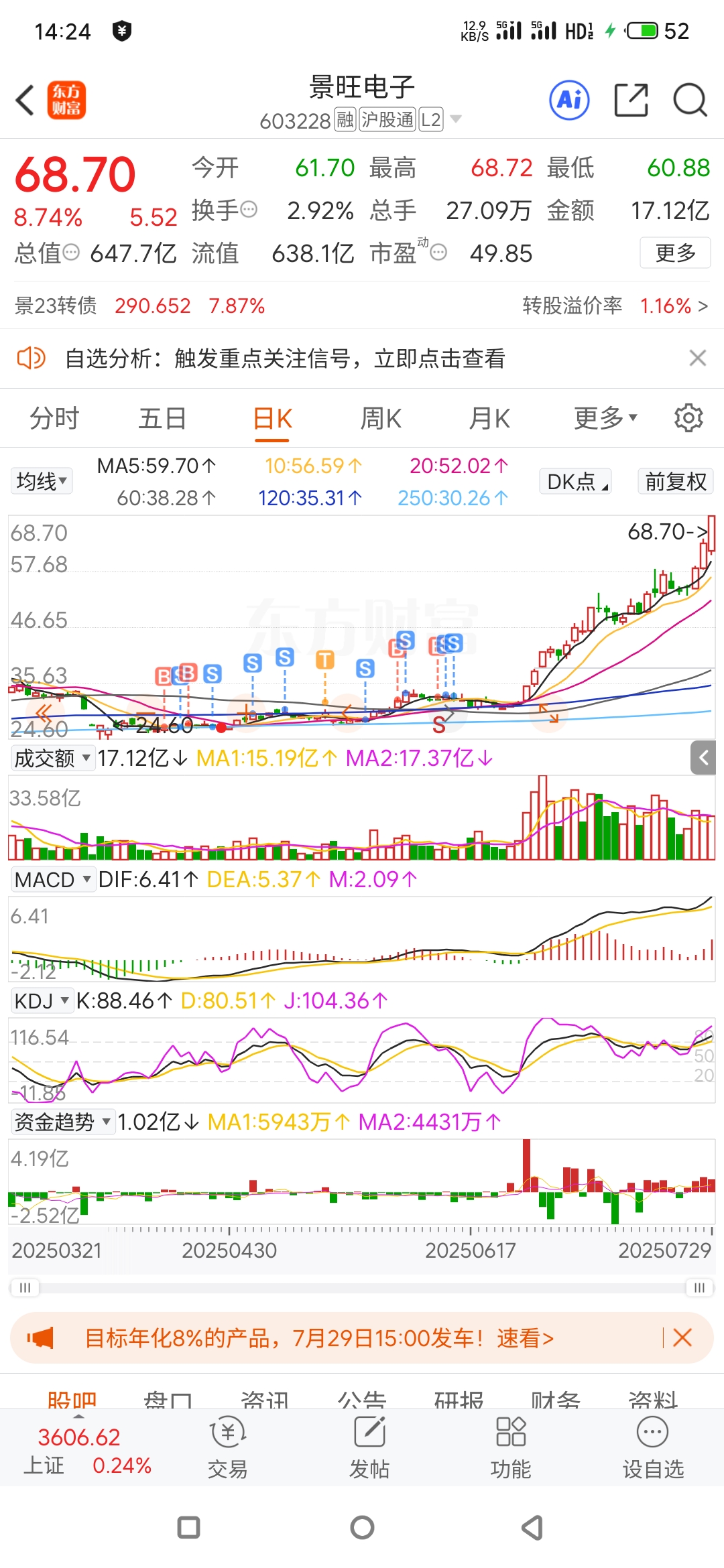Viewport: 724px width, 1568px height.
Task: Open the MACD indicator dropdown
Action: click(x=52, y=879)
